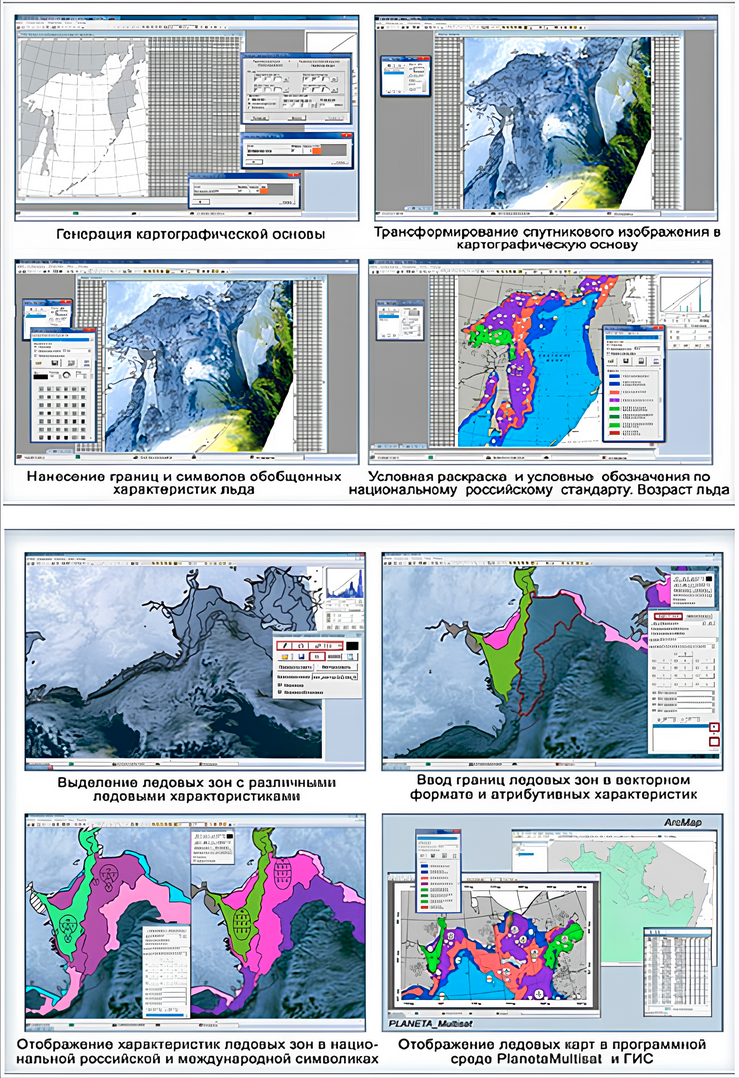Click the ArcMap window title

680,821
